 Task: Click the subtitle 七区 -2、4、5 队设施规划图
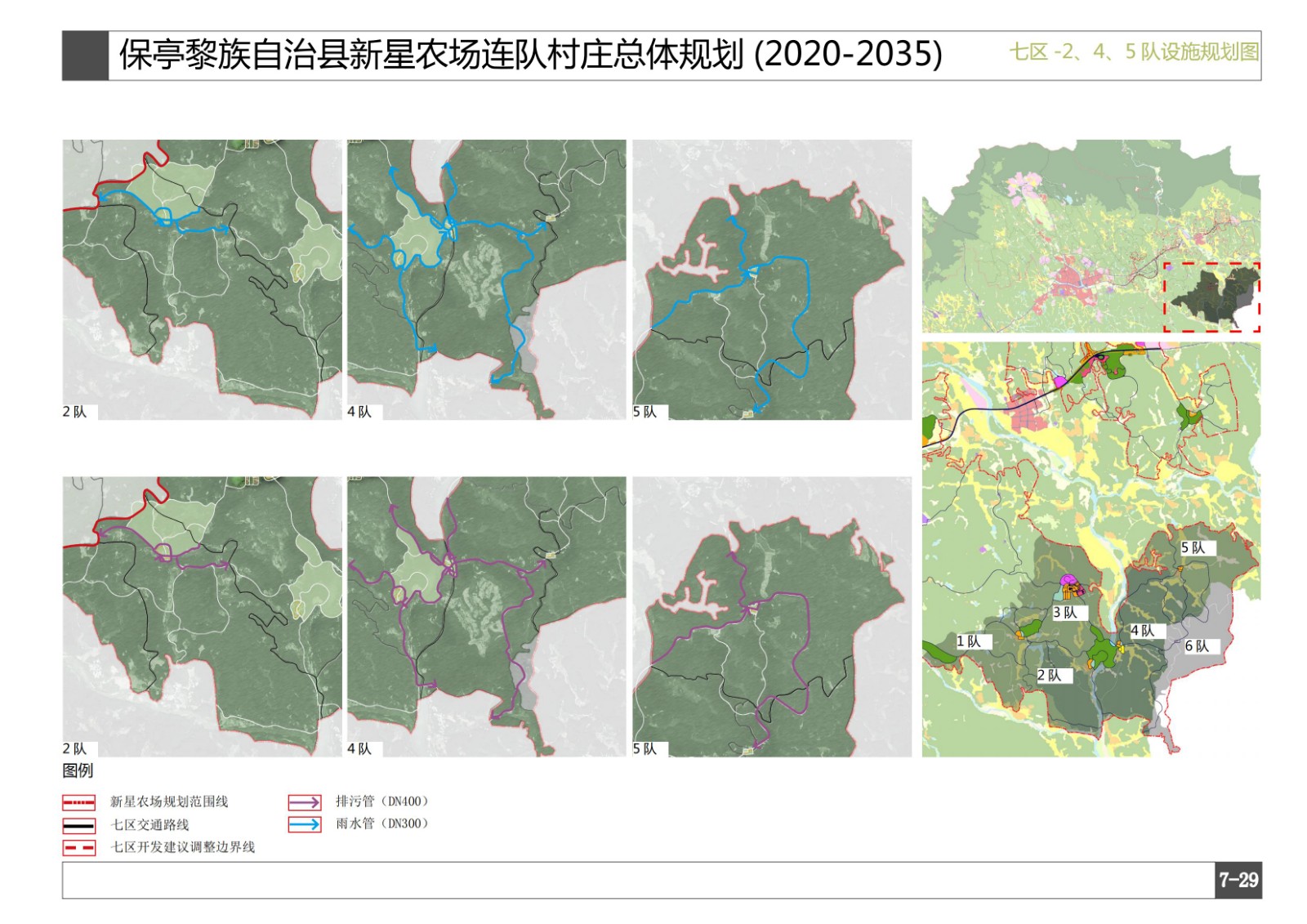1134,52
